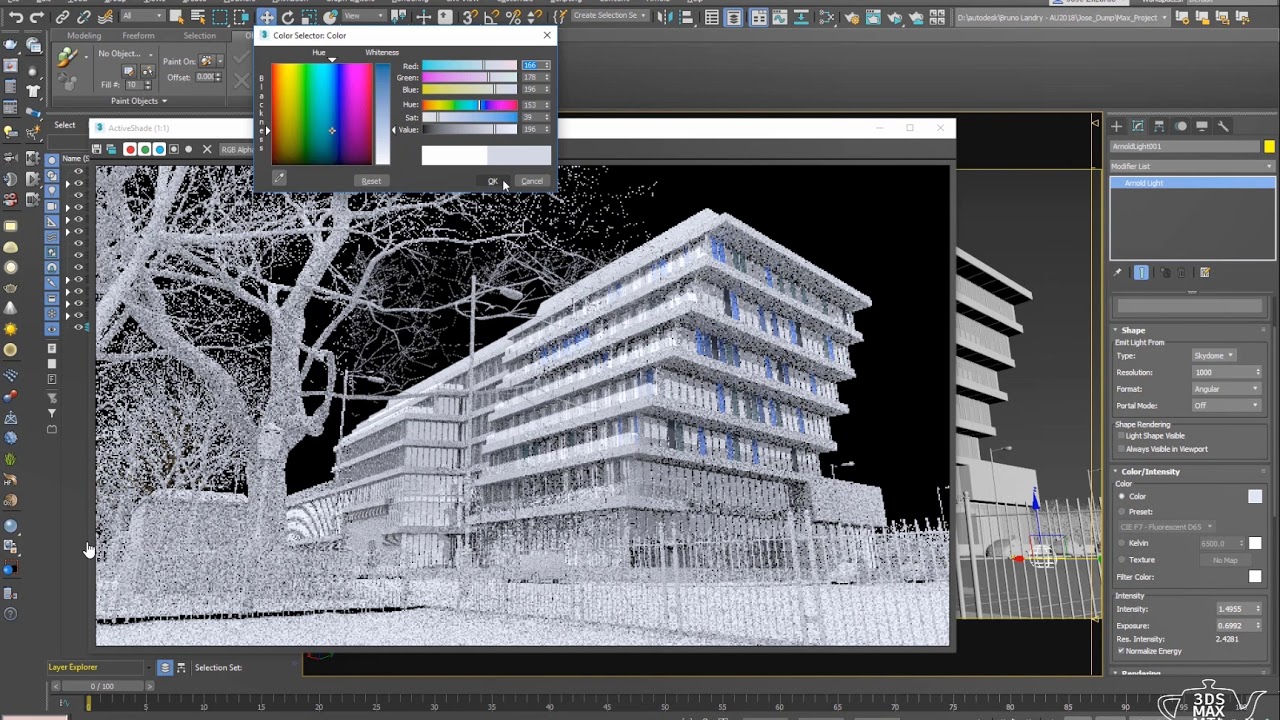This screenshot has height=720, width=1280.
Task: Select the Texture radio button
Action: (1121, 560)
